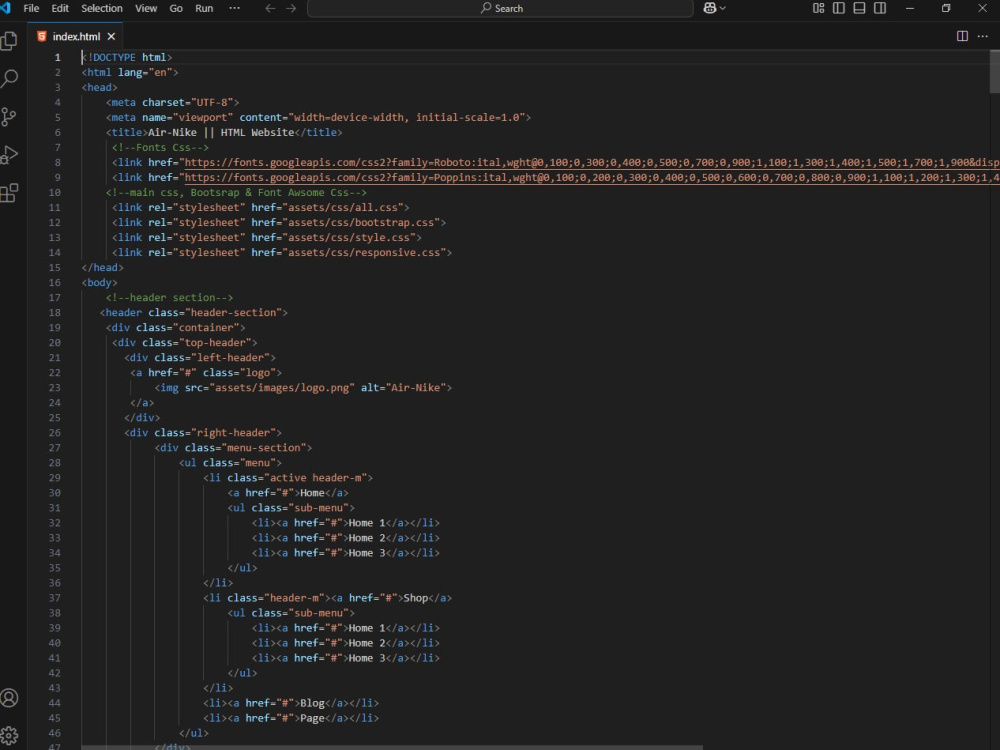
Task: Click the "active header-m" class value
Action: 315,478
